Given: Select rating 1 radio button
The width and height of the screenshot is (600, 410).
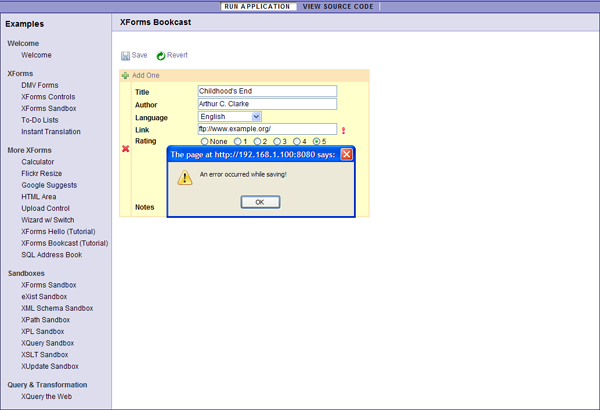Looking at the screenshot, I should [237, 142].
